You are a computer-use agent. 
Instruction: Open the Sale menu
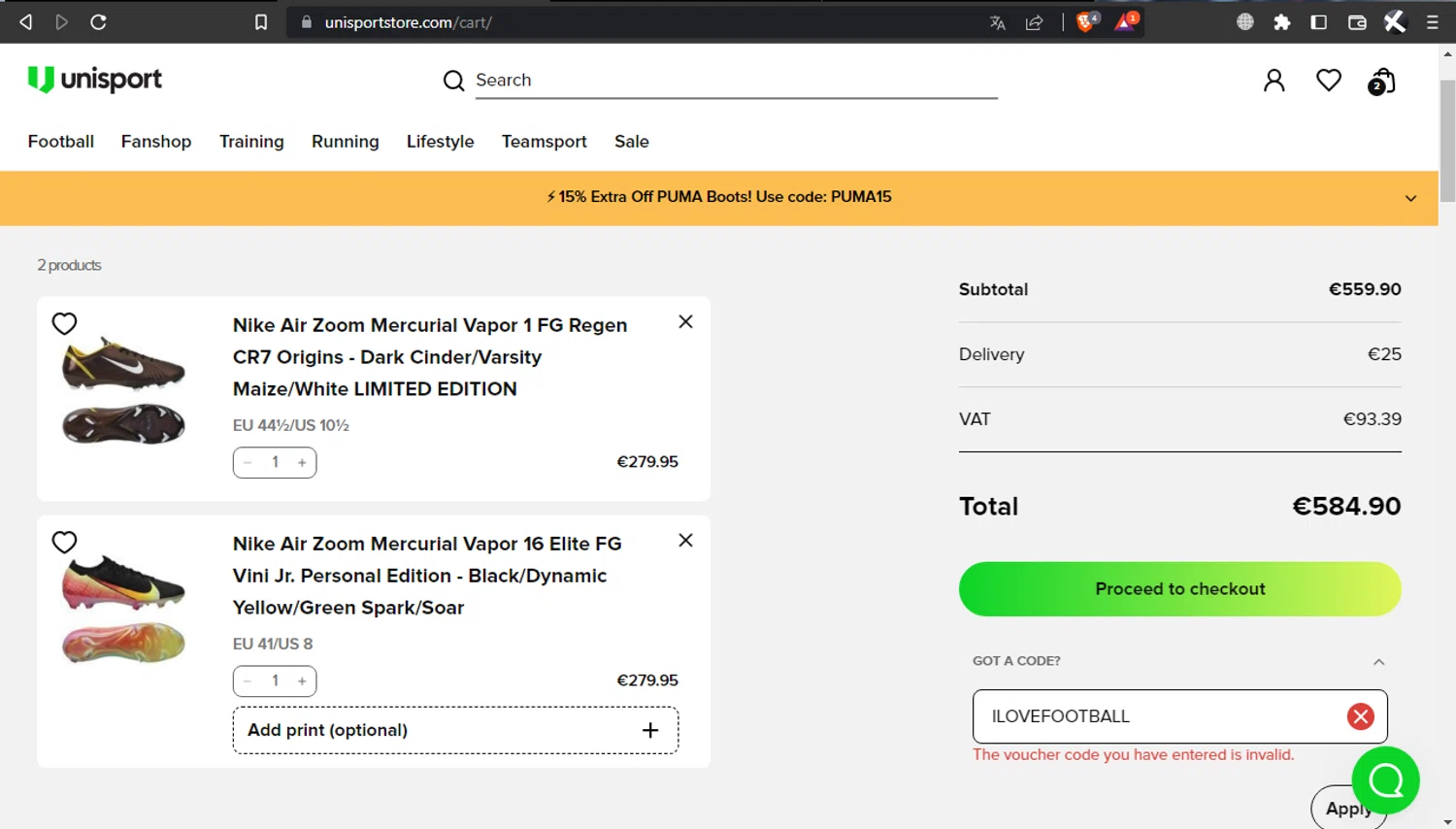point(632,142)
